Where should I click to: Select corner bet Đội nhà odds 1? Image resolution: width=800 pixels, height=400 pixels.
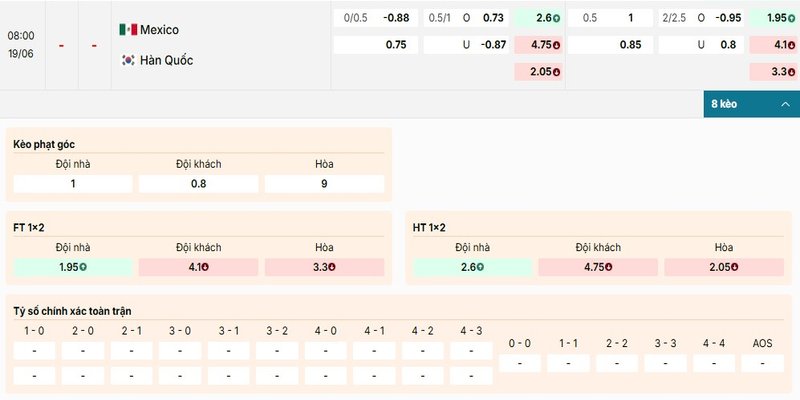tap(73, 184)
